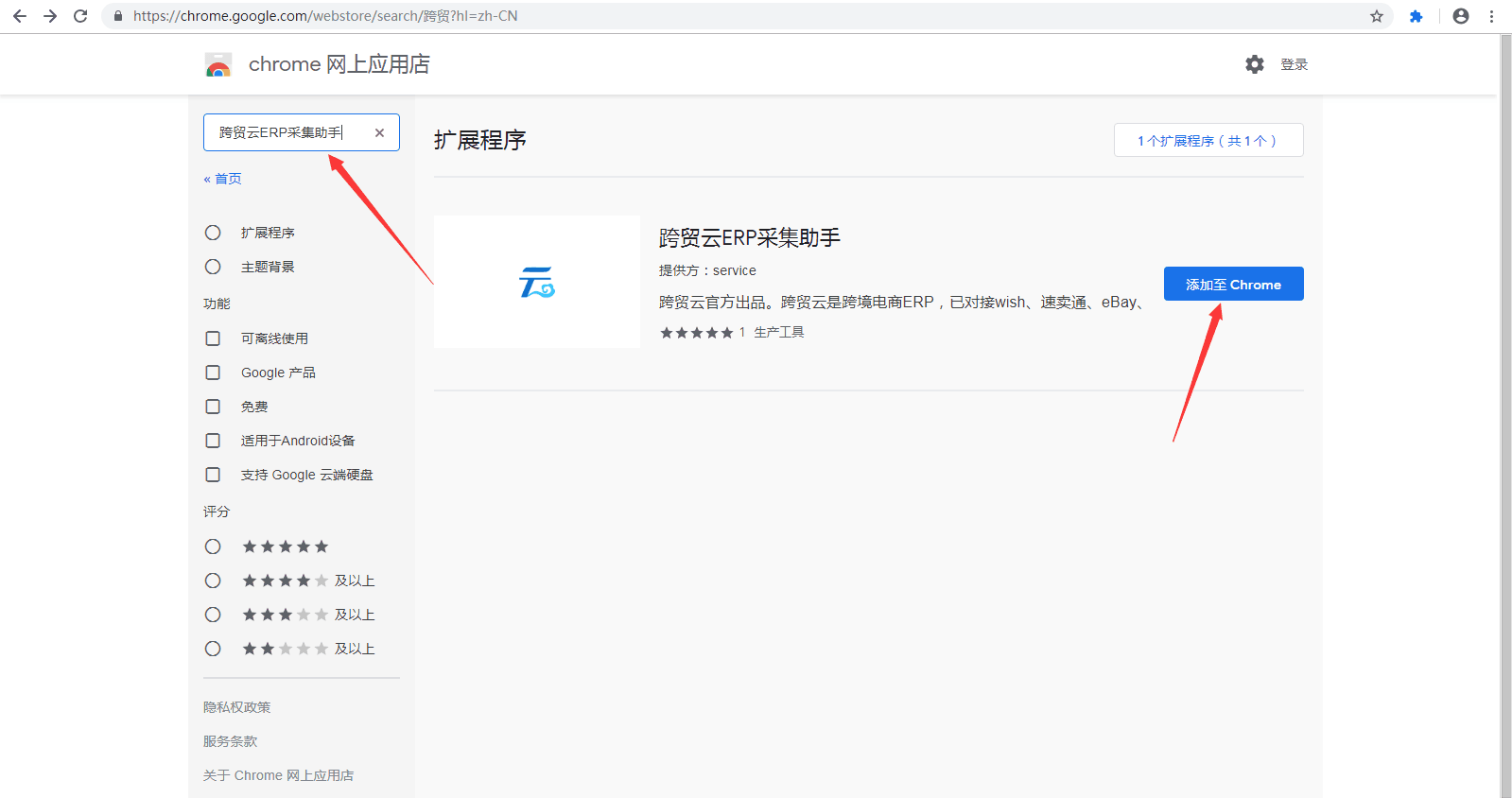Go back with the browser back arrow
The width and height of the screenshot is (1512, 798).
(x=20, y=16)
